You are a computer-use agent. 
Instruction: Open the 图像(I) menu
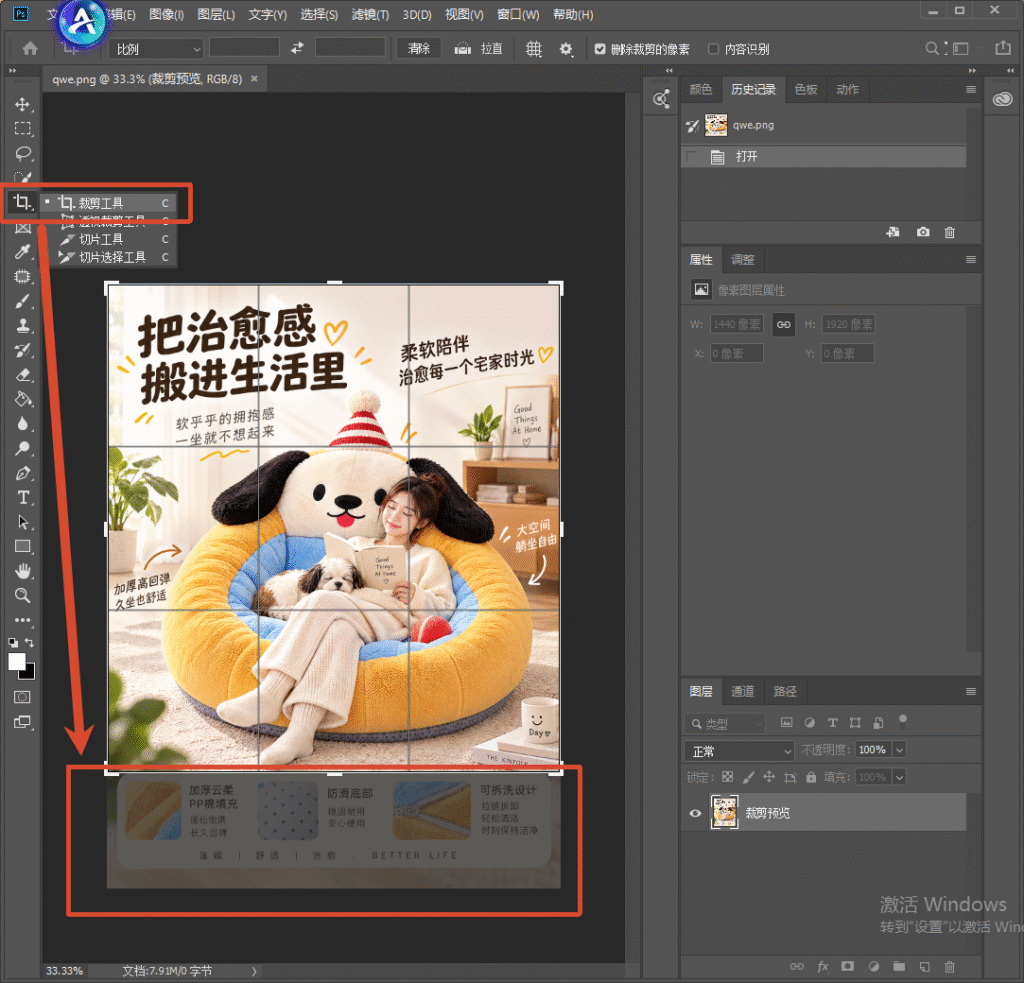click(166, 14)
